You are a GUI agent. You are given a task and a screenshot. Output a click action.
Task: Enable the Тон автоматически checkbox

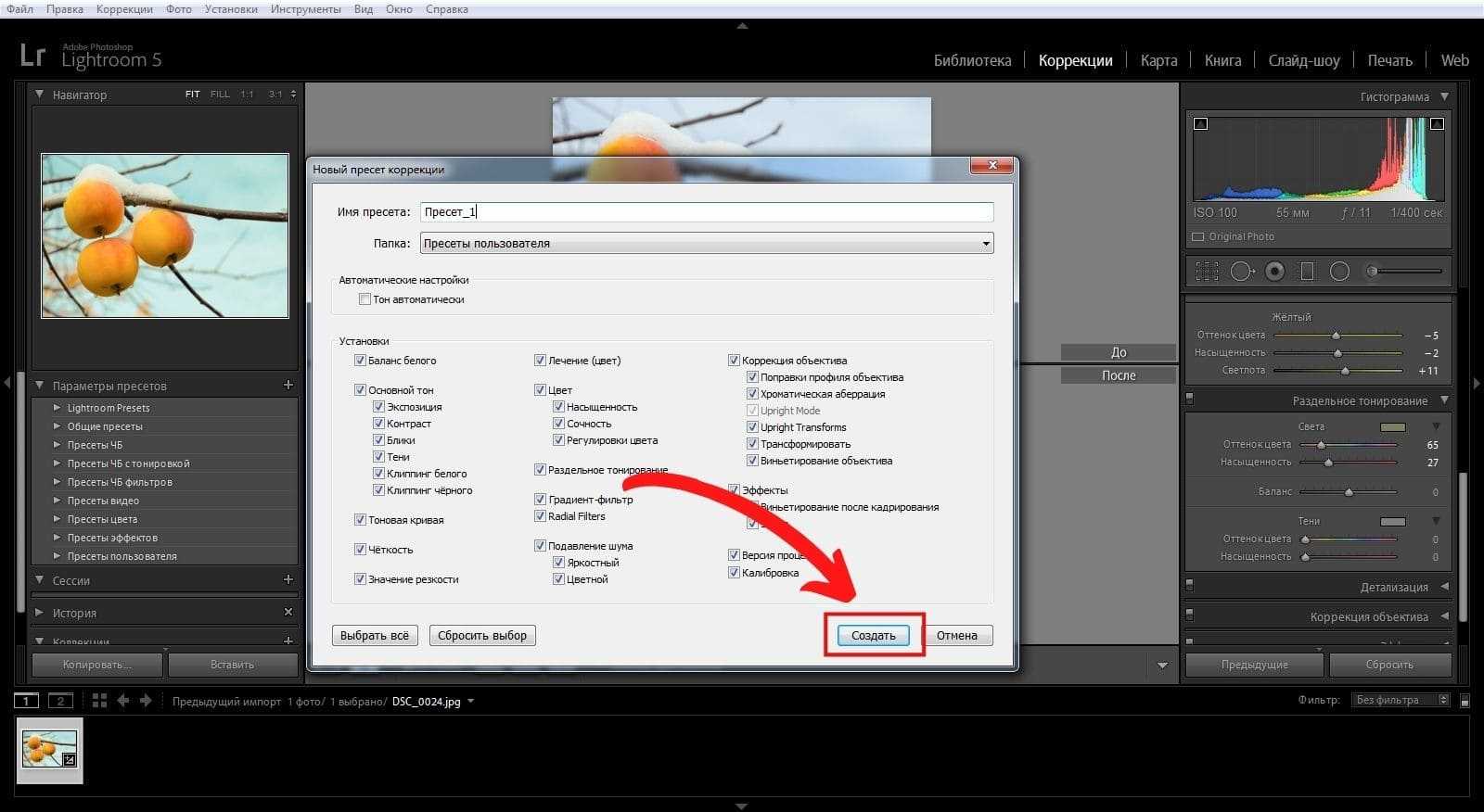(x=365, y=299)
